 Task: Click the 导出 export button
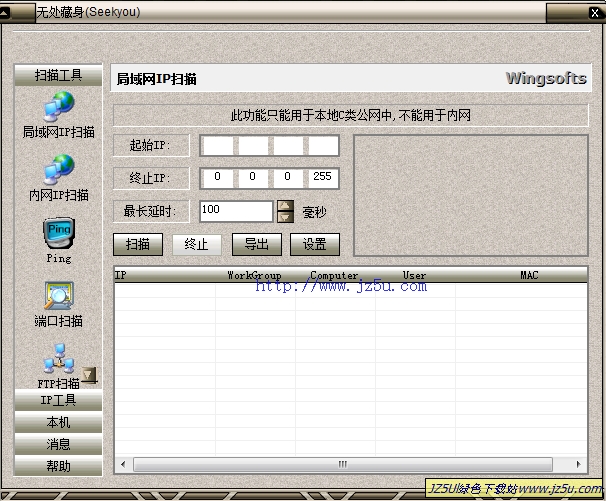tap(257, 244)
